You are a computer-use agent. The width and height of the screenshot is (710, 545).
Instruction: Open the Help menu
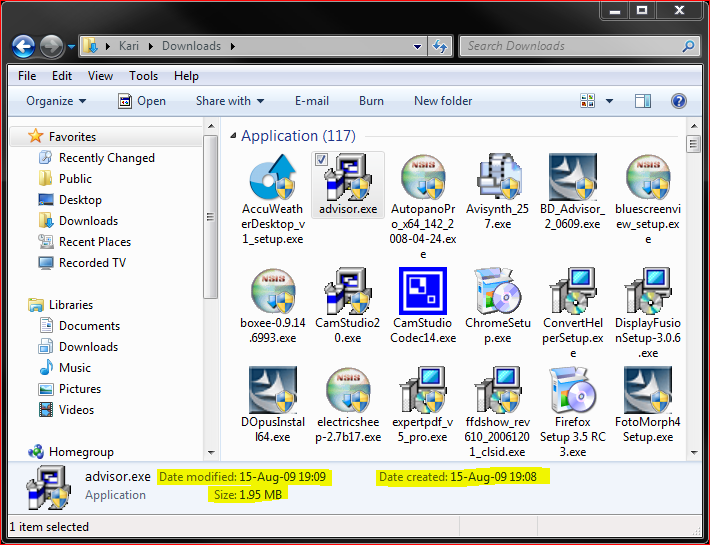pyautogui.click(x=186, y=76)
